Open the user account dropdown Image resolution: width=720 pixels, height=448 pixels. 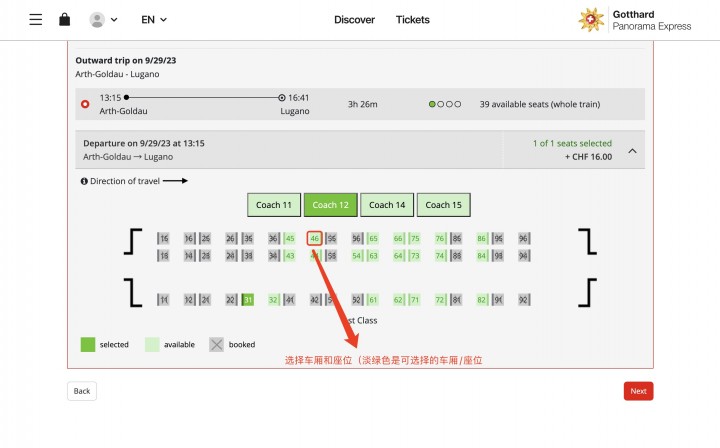(104, 20)
